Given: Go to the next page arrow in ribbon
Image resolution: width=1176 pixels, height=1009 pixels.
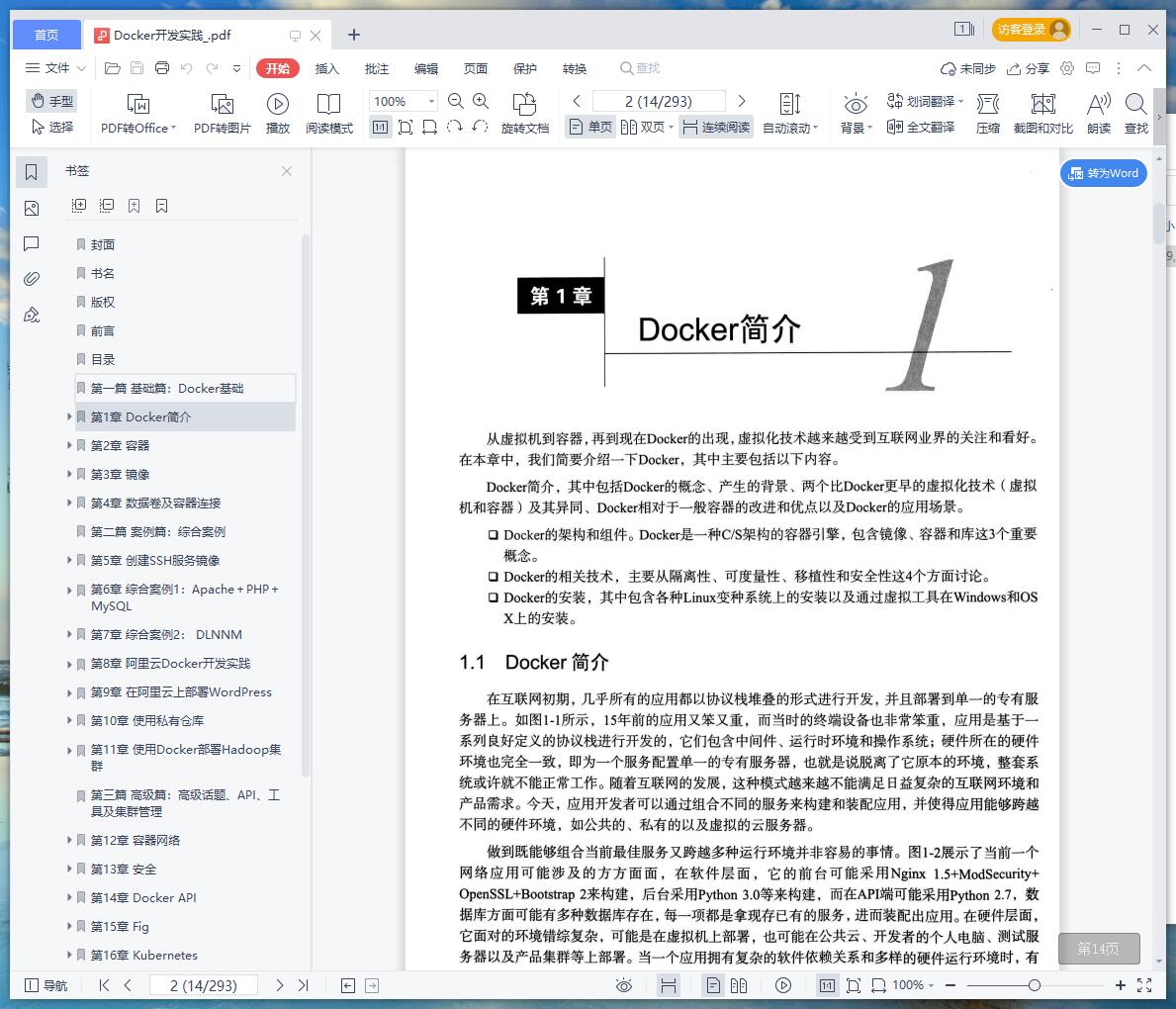Looking at the screenshot, I should (x=742, y=101).
